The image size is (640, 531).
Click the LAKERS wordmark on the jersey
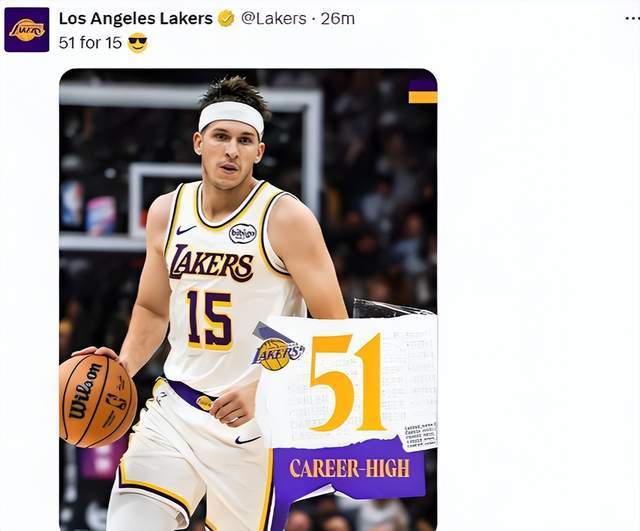pos(212,263)
